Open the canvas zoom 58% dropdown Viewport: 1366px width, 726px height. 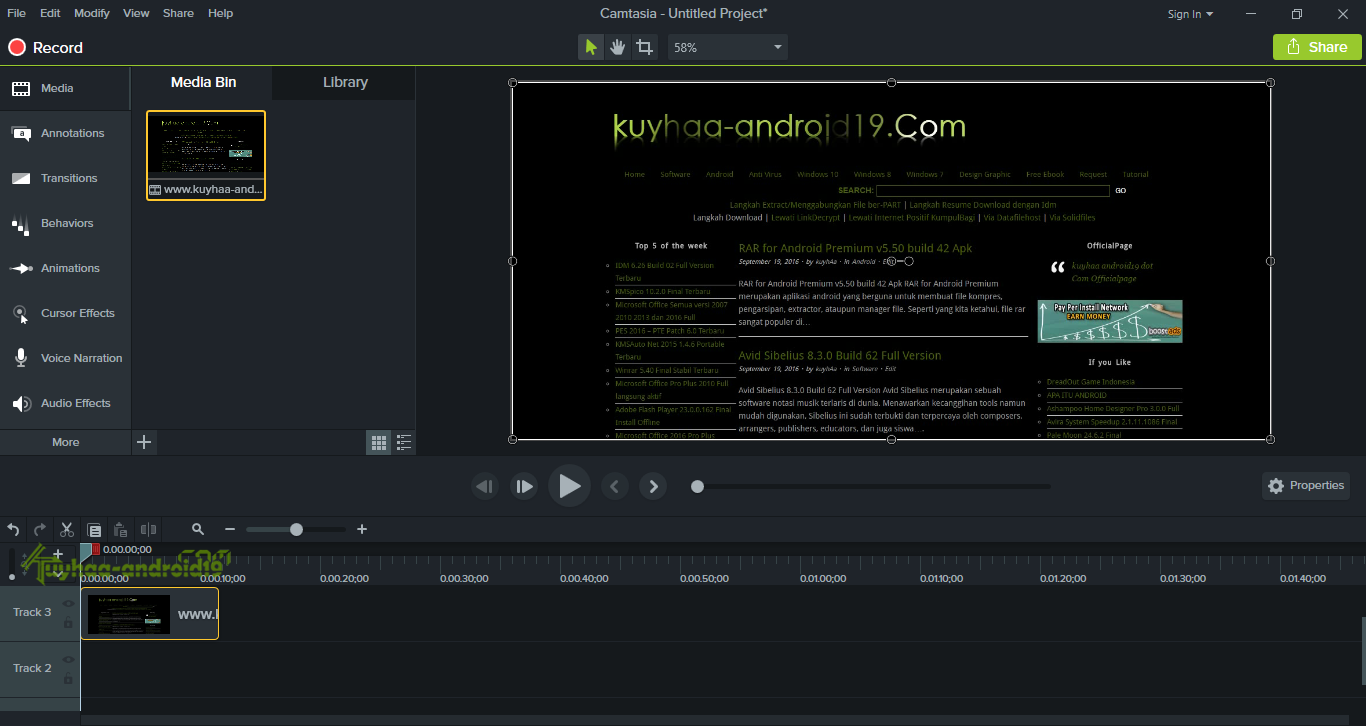pos(728,47)
